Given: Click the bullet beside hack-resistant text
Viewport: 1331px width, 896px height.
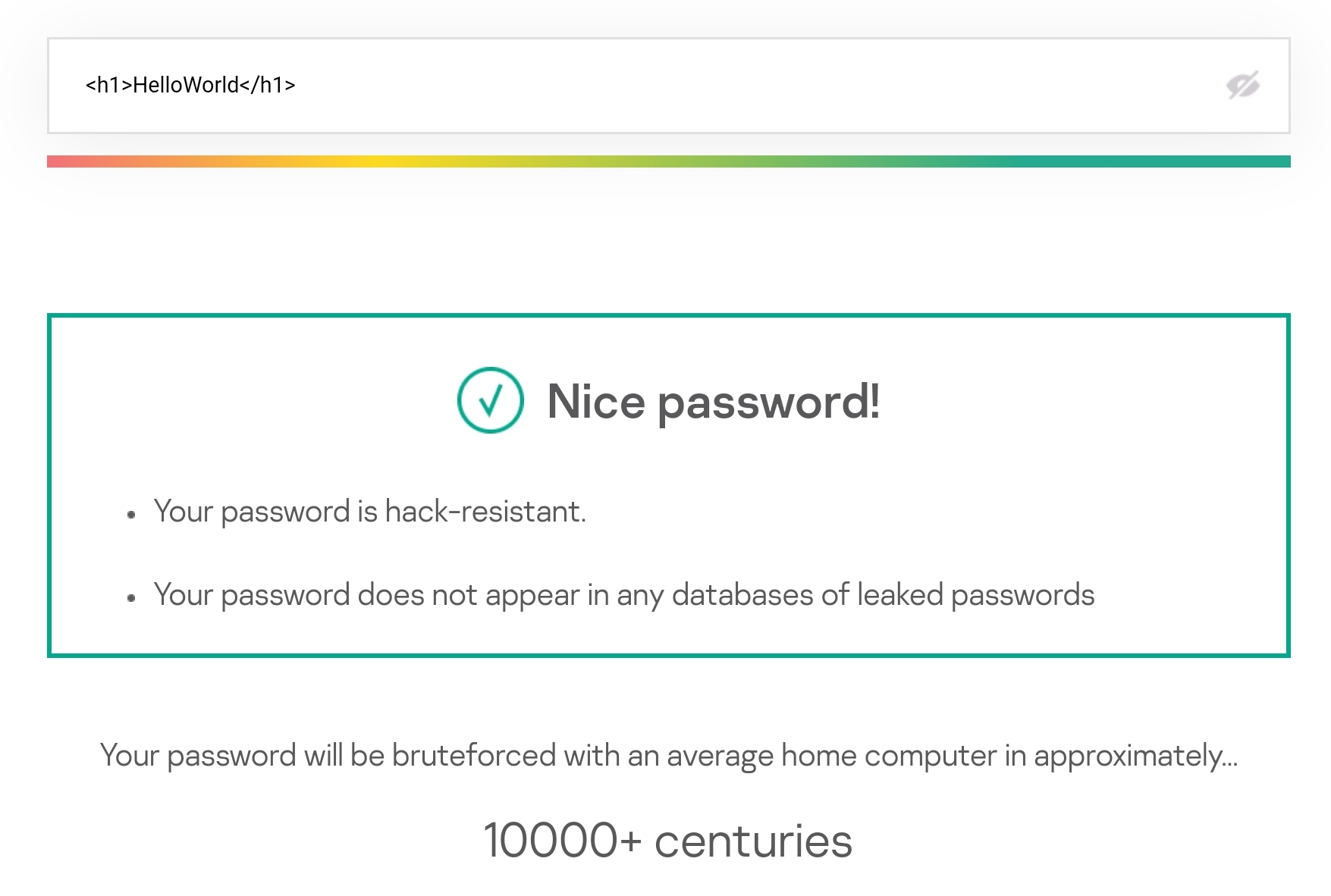Looking at the screenshot, I should coord(131,512).
